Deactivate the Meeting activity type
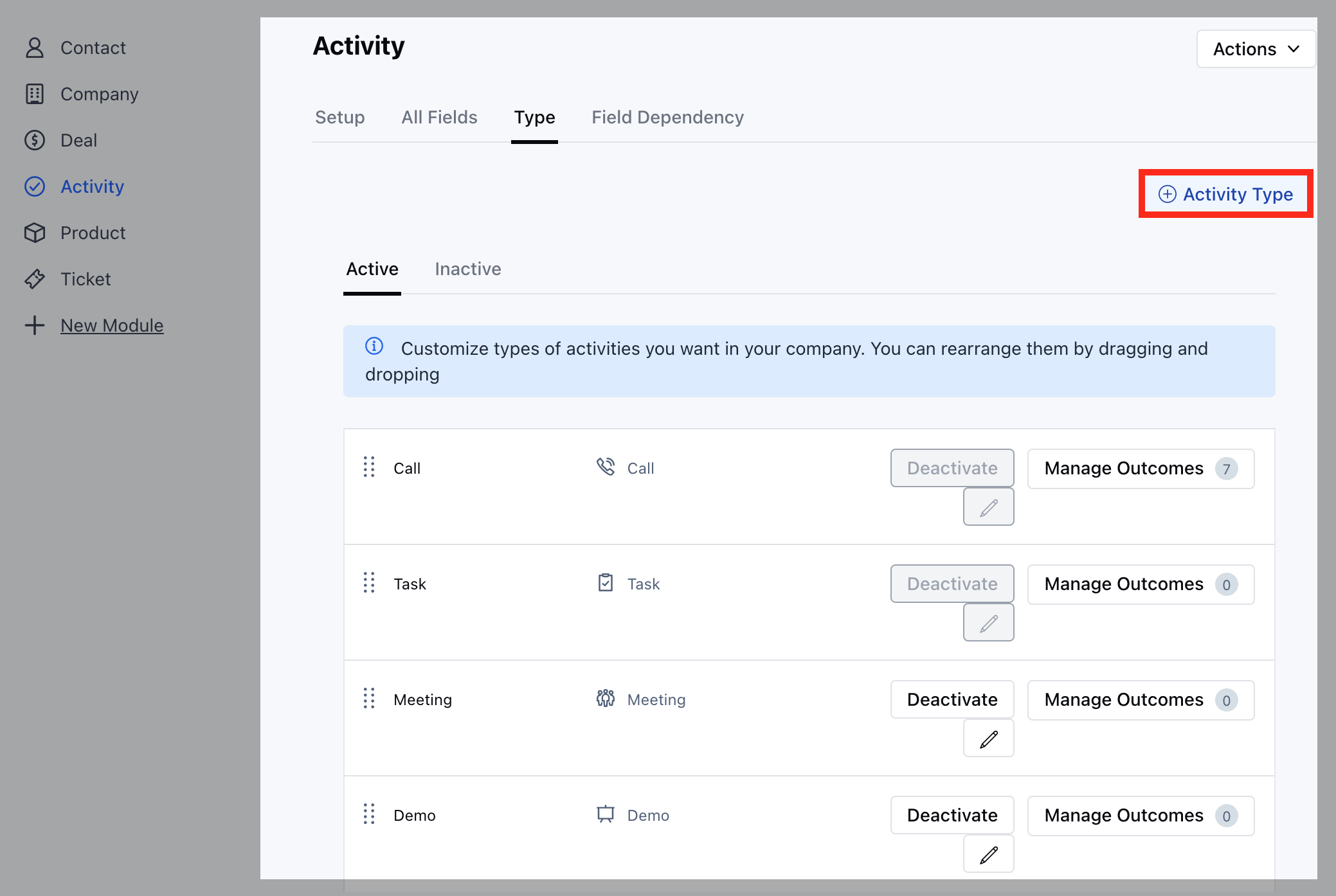This screenshot has height=896, width=1336. [x=952, y=699]
